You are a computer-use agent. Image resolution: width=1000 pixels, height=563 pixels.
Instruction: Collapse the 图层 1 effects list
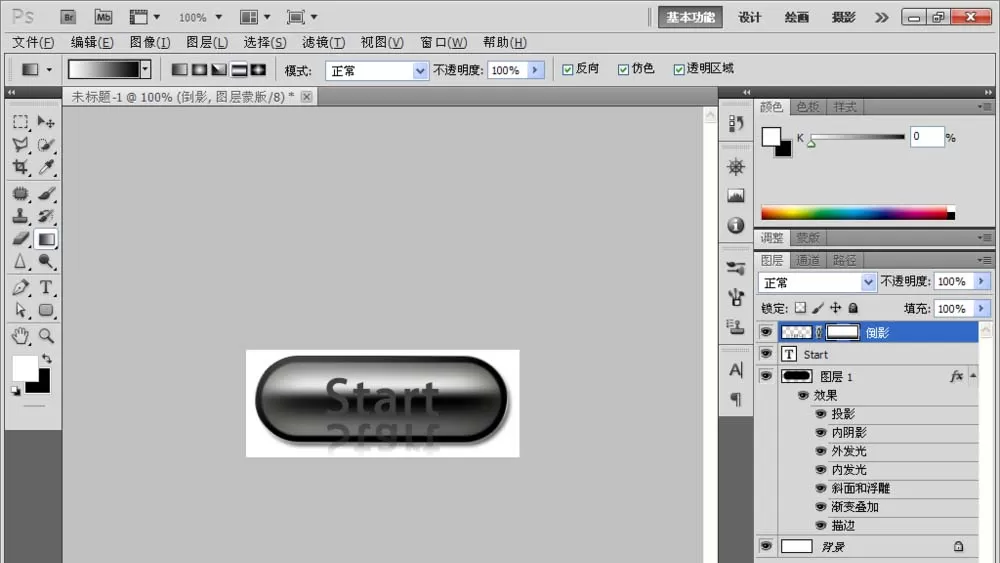pyautogui.click(x=973, y=376)
